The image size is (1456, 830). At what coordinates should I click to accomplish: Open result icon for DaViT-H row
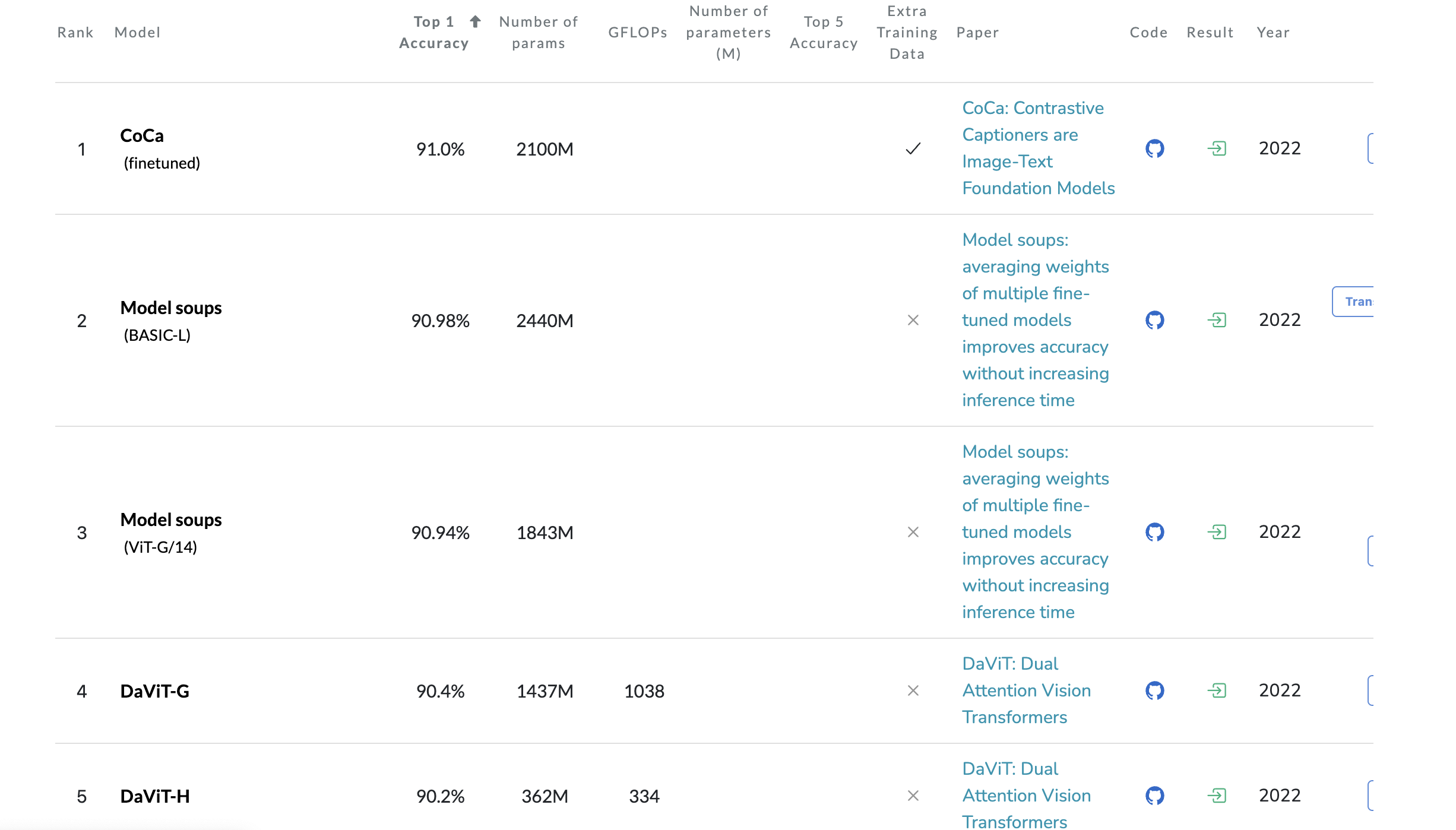coord(1217,796)
